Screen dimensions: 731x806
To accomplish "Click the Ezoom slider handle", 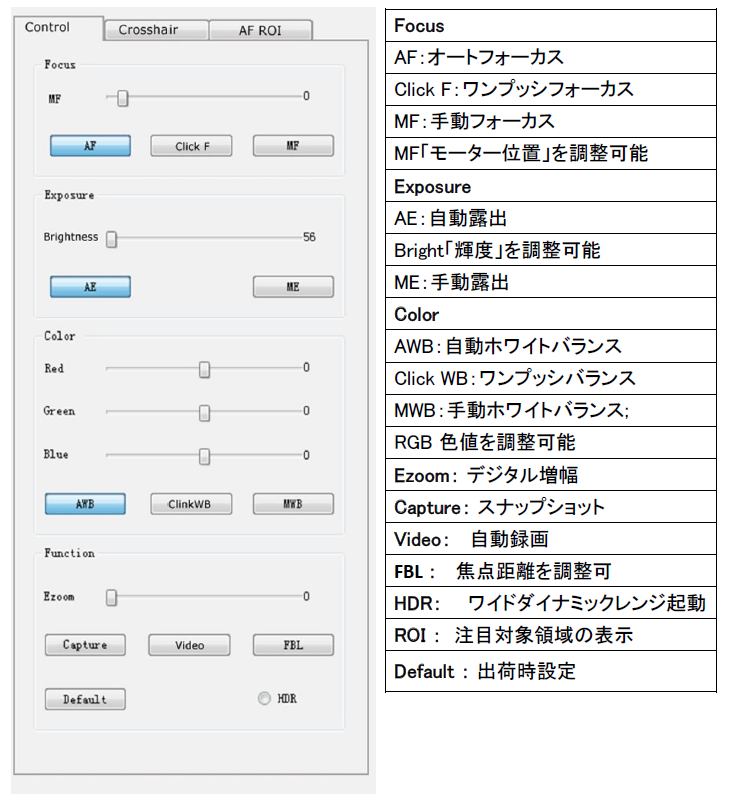I will click(112, 597).
